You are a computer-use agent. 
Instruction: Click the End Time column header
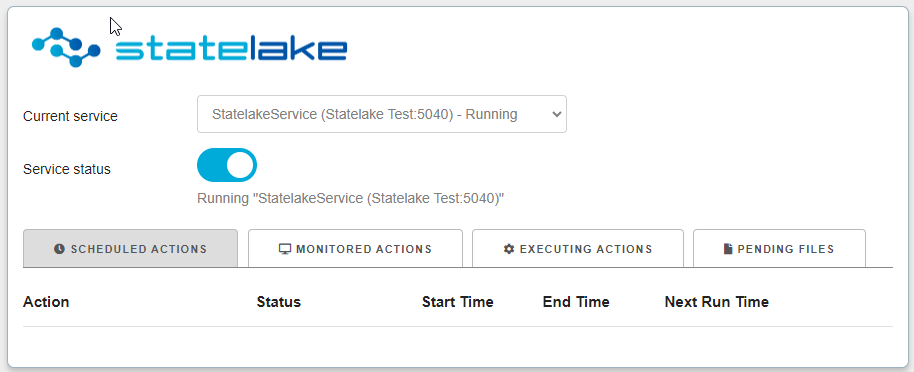click(576, 302)
